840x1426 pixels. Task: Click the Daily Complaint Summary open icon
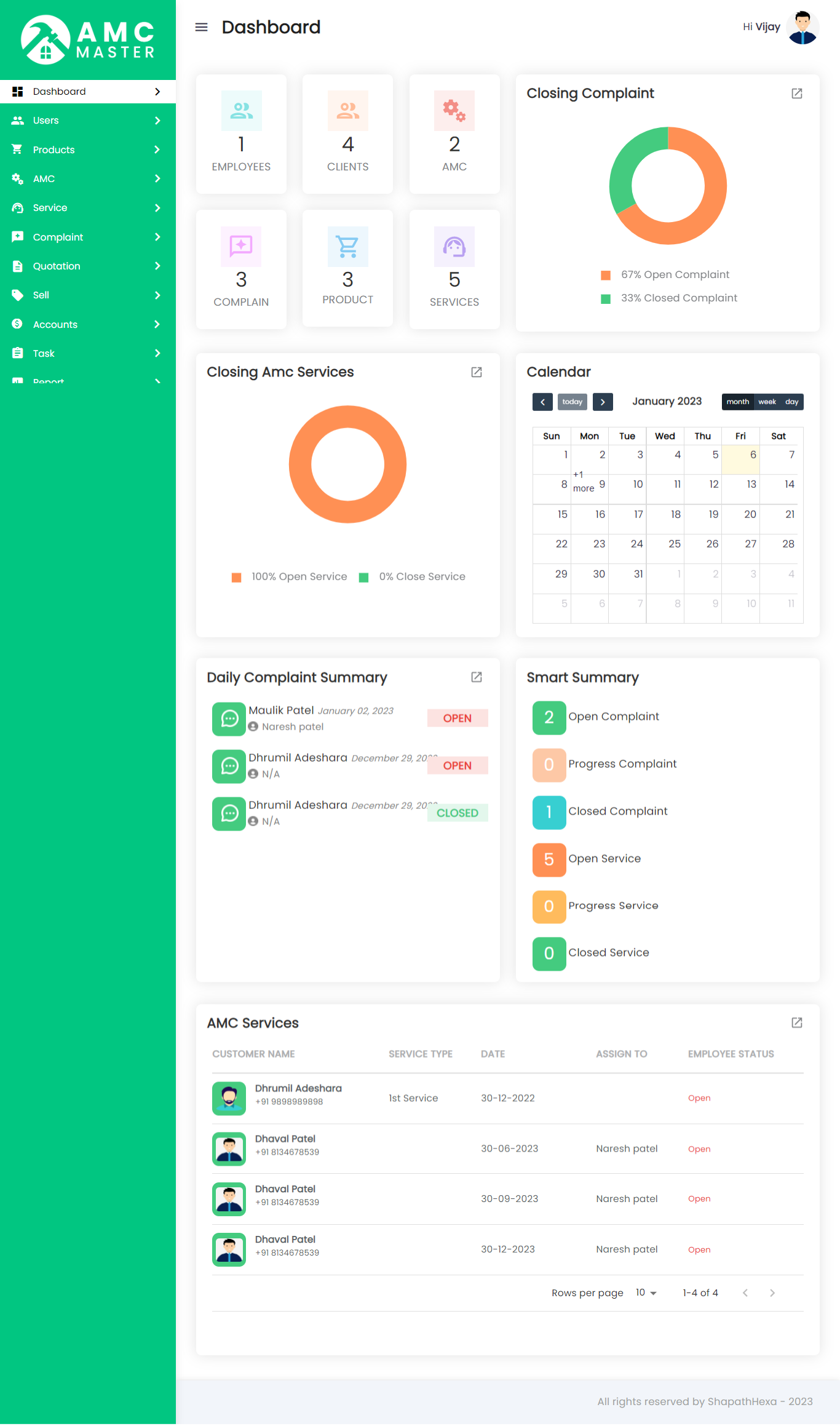click(x=476, y=677)
